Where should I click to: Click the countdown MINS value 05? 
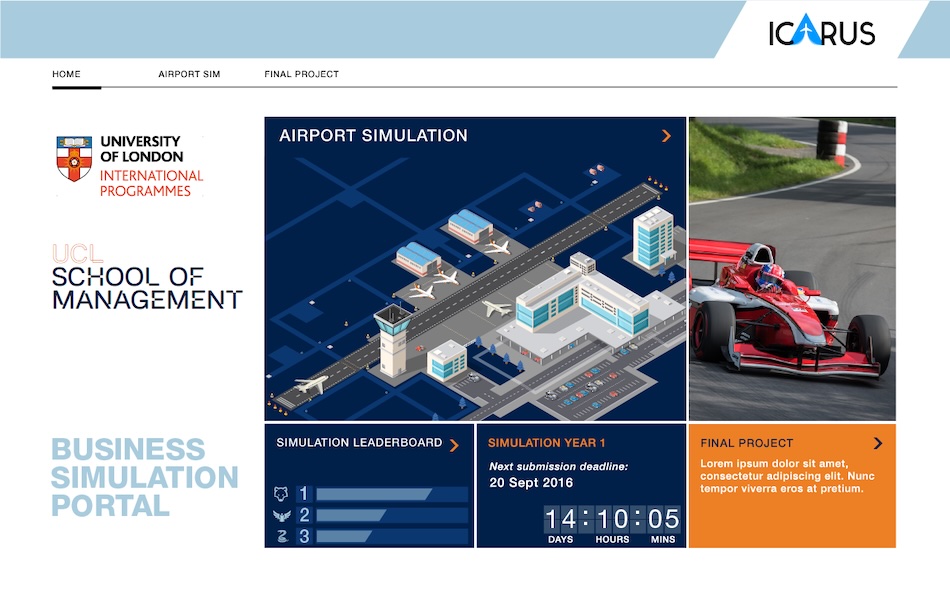[x=663, y=519]
